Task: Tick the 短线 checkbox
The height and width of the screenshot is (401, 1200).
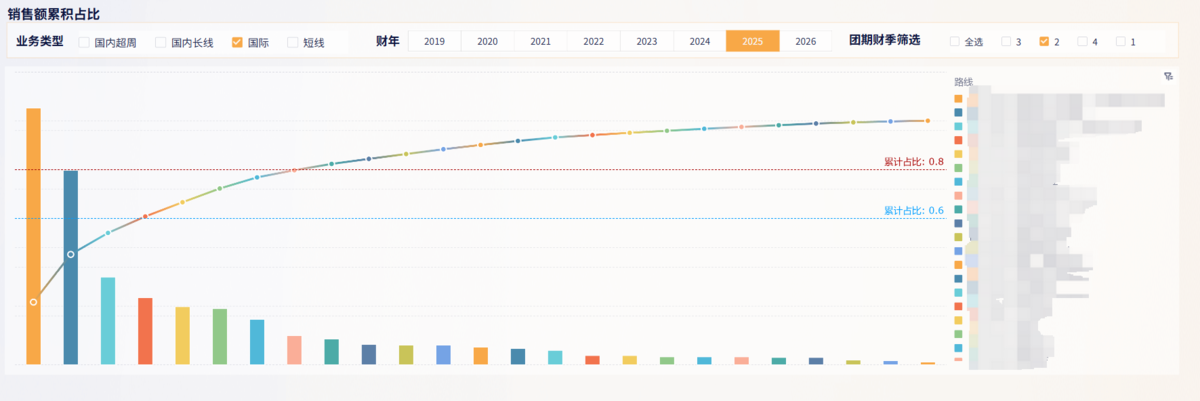Action: 293,42
